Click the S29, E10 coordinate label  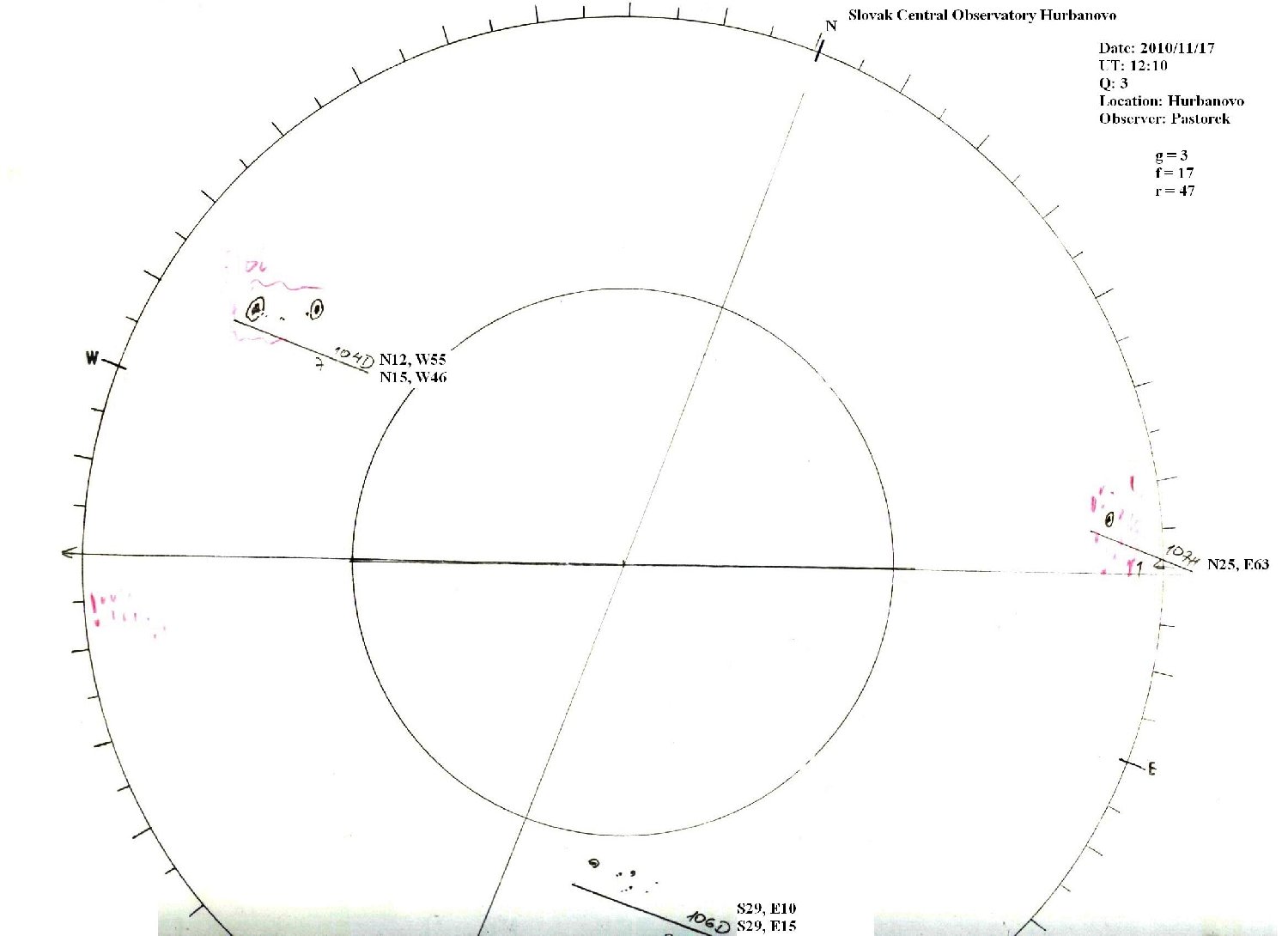point(766,909)
